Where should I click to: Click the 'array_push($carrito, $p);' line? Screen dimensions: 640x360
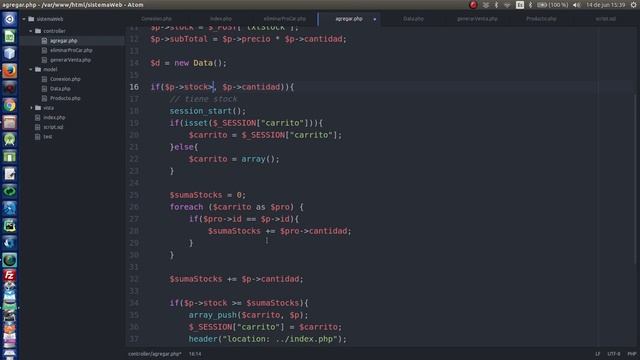click(248, 315)
